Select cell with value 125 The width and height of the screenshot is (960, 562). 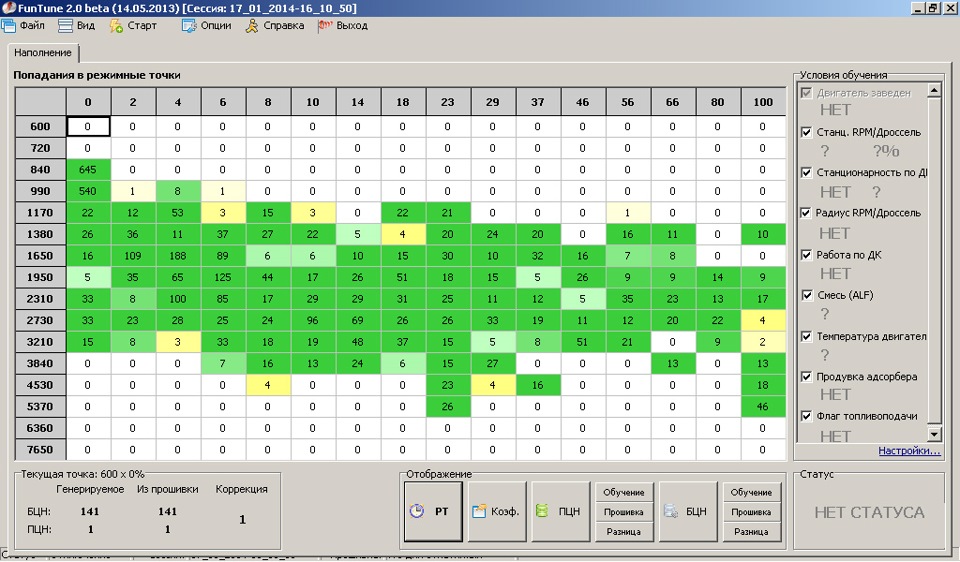click(x=222, y=277)
